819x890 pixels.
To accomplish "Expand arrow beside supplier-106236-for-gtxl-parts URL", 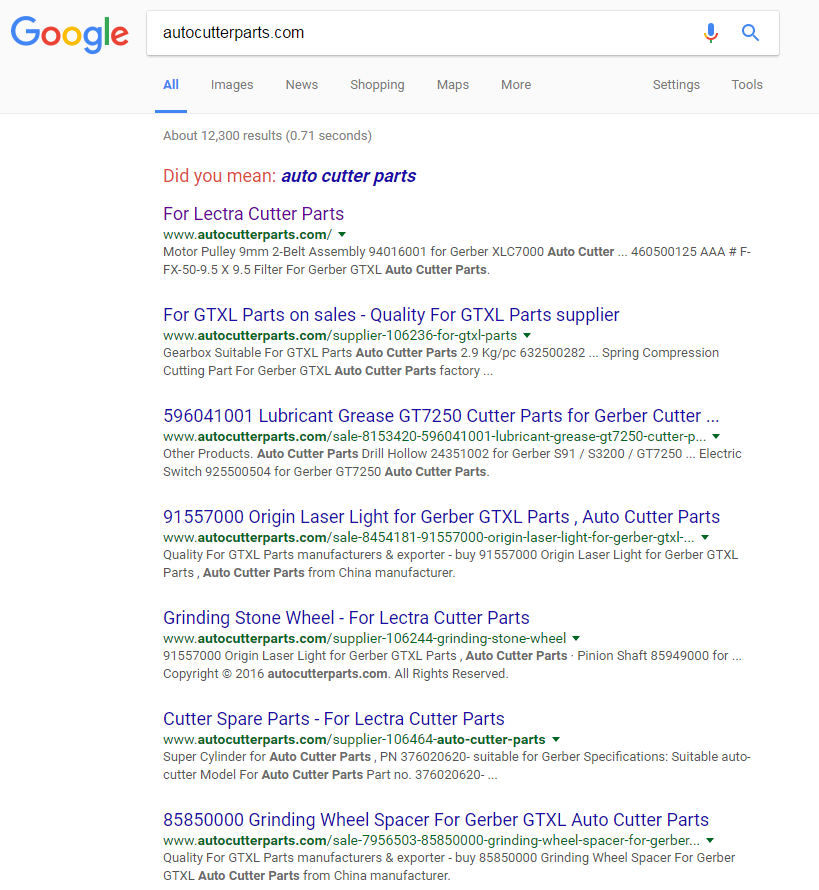I will 527,335.
